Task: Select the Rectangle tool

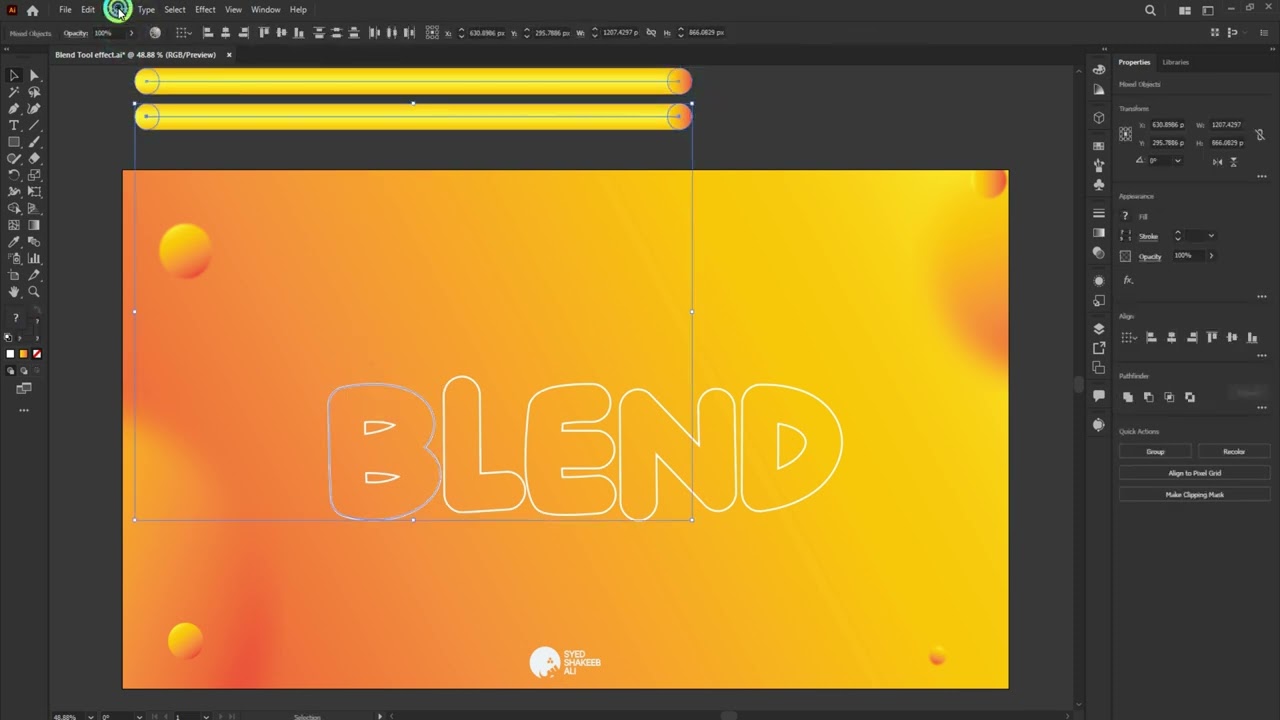Action: (x=14, y=142)
